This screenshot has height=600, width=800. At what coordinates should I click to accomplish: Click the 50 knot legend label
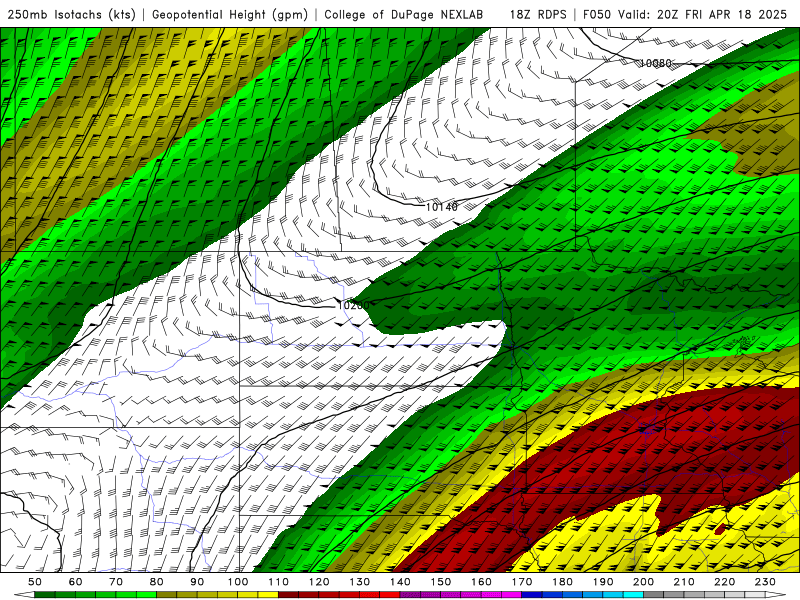coord(35,582)
